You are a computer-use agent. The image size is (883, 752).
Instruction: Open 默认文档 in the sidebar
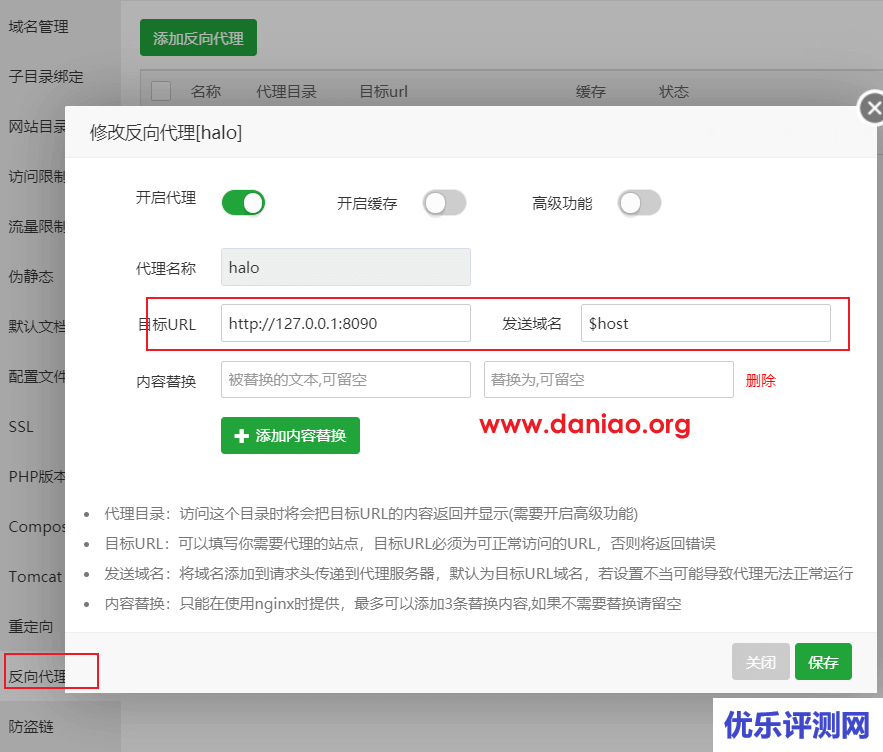click(37, 327)
